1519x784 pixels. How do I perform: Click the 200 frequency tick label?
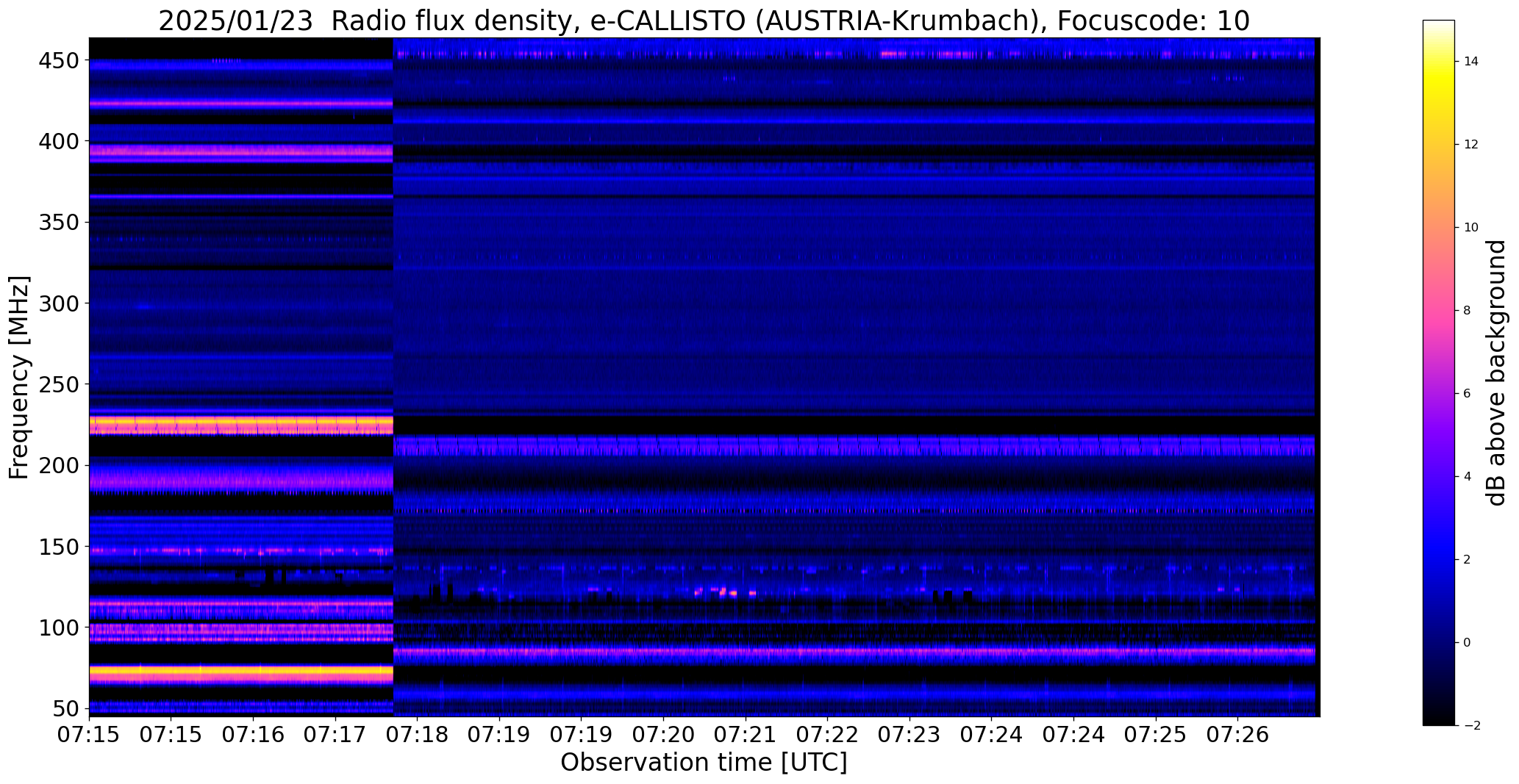[x=57, y=465]
